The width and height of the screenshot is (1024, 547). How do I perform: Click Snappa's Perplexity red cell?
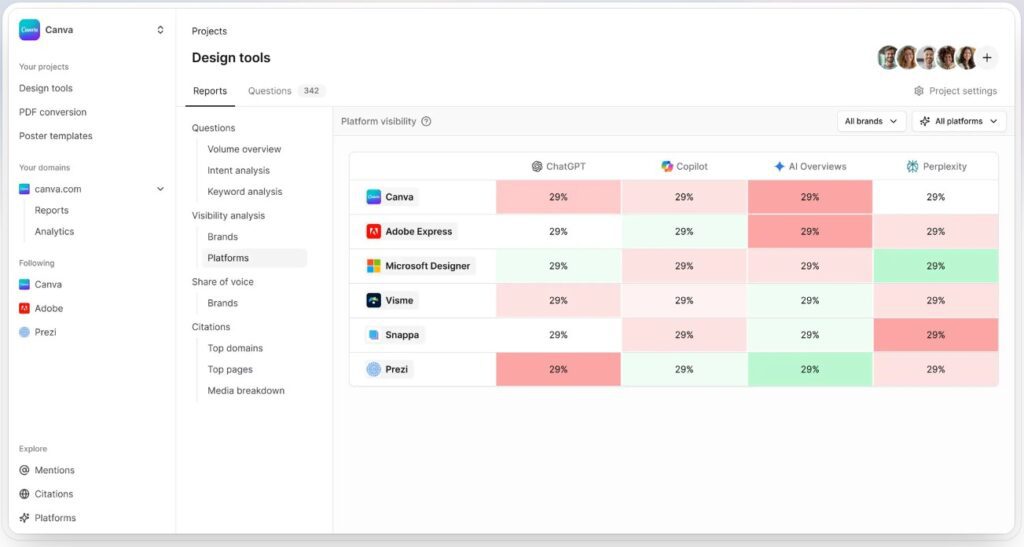tap(935, 335)
